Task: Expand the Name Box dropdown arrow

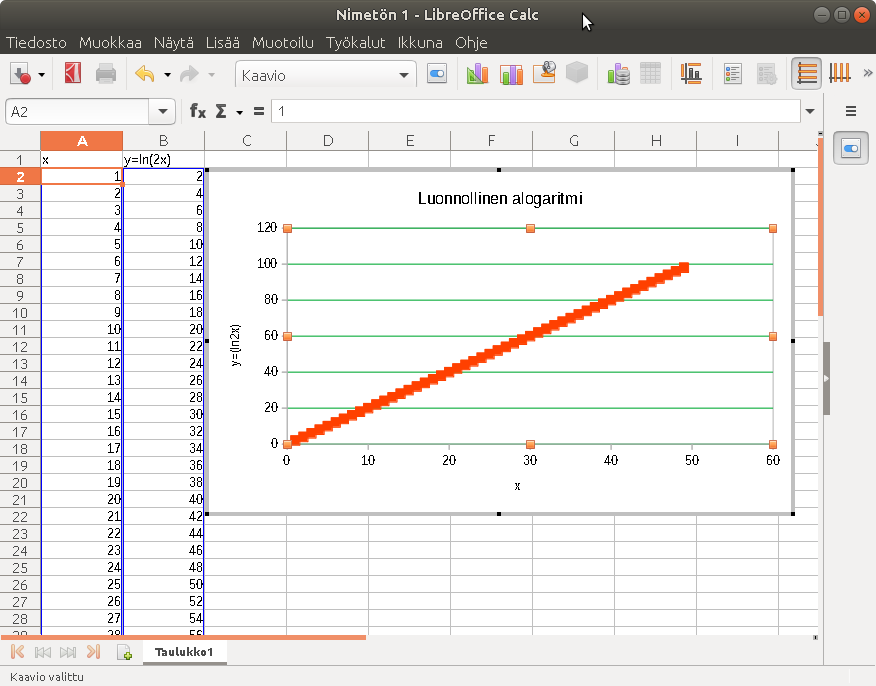Action: pyautogui.click(x=162, y=111)
